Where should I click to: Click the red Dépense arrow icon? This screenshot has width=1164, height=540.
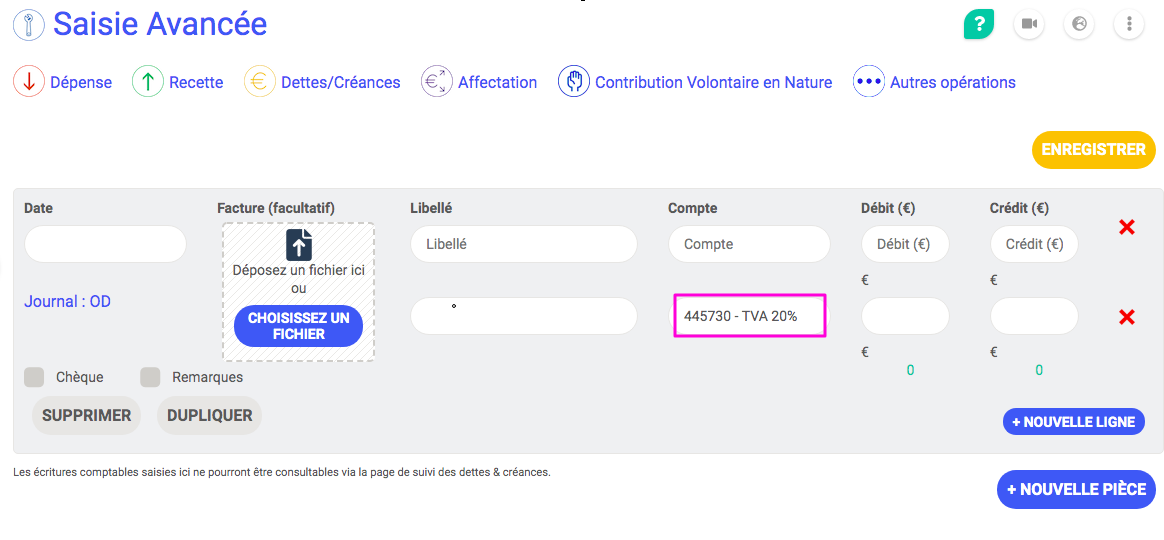coord(29,82)
